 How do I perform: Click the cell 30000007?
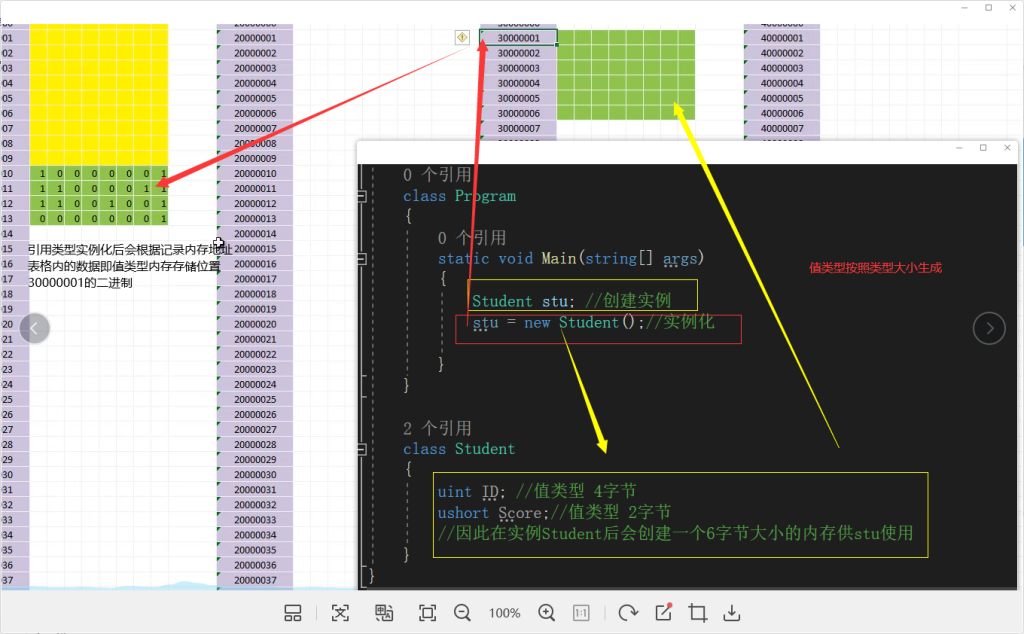click(x=519, y=128)
